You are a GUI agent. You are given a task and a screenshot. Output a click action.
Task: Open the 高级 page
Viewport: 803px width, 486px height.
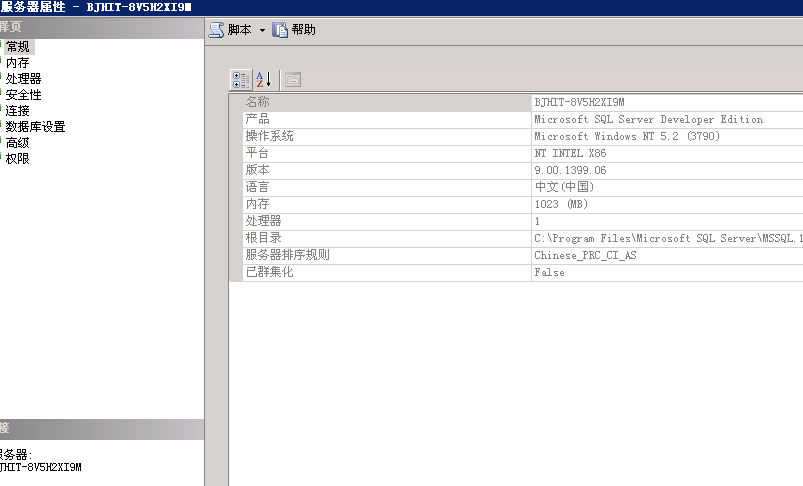click(18, 143)
